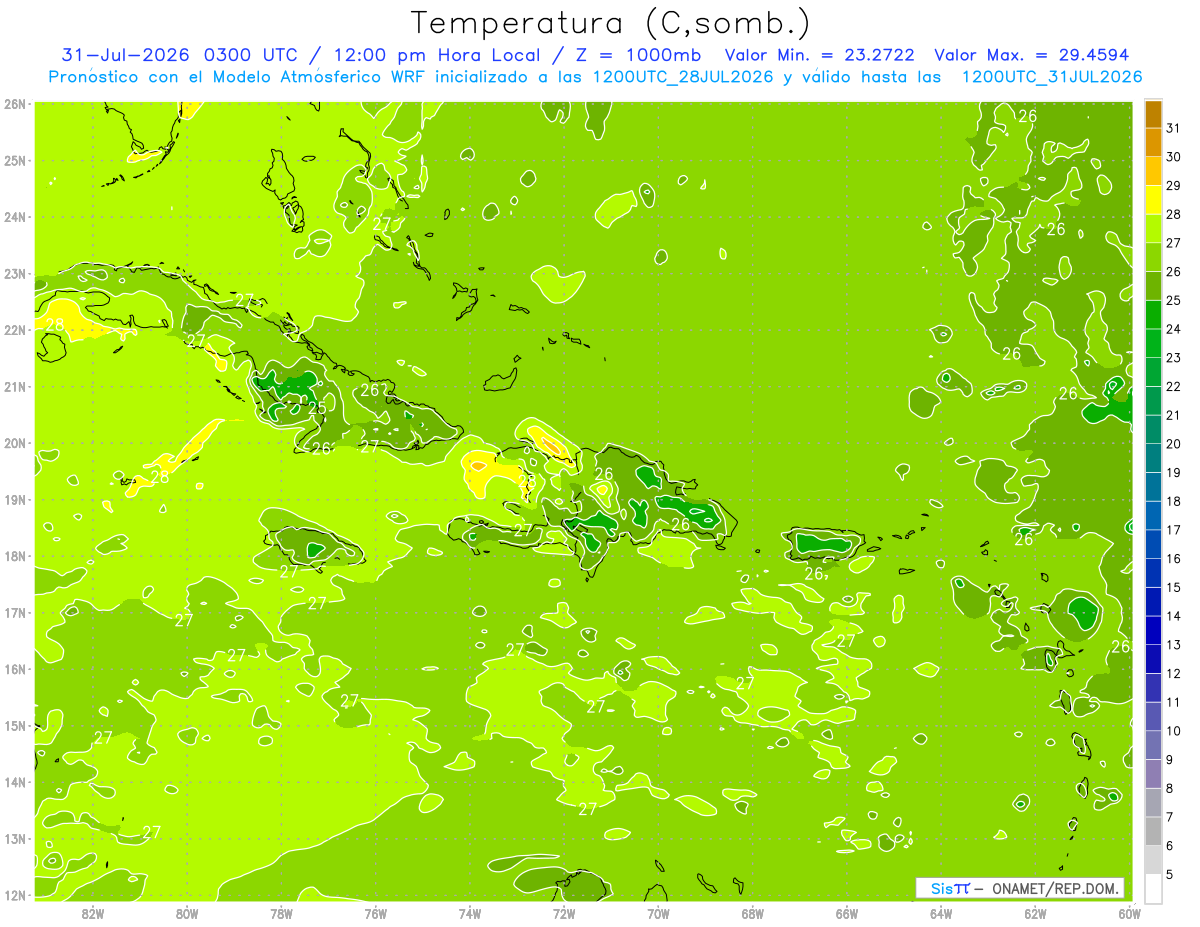Click the "19N" latitude axis label
This screenshot has height=927, width=1200.
coord(15,499)
